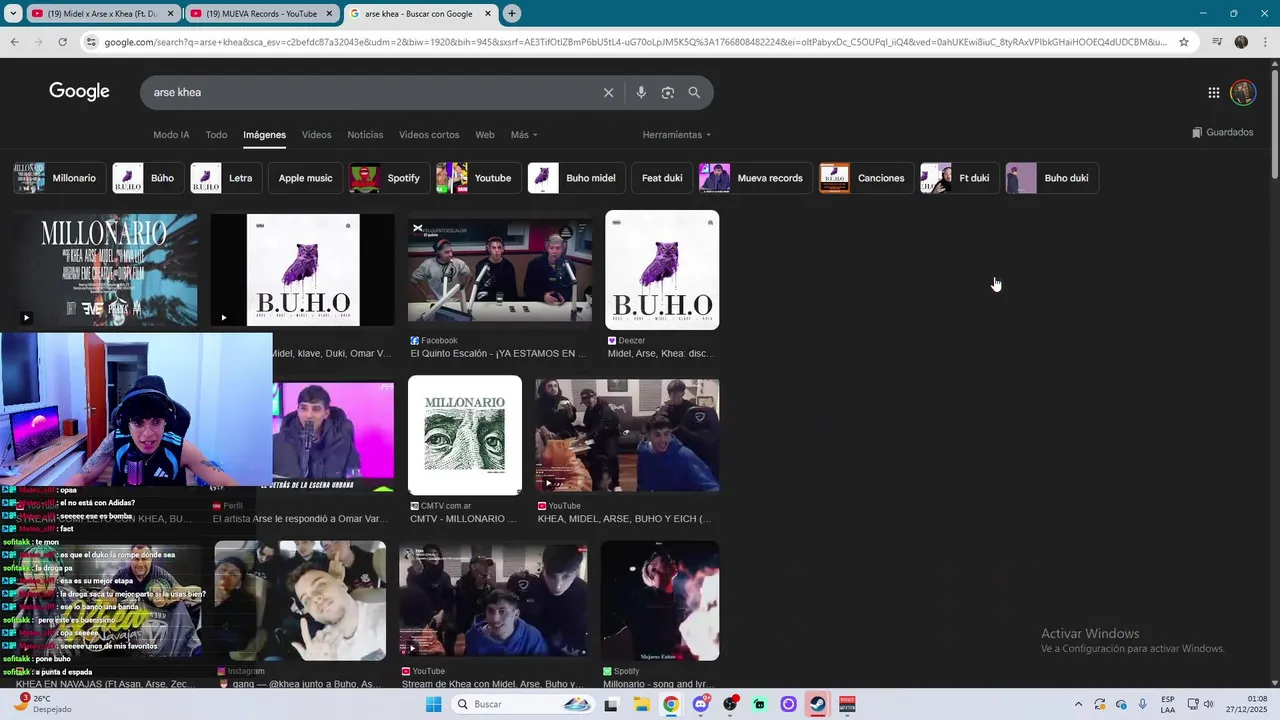Open the volume control in tray

coord(1208,704)
